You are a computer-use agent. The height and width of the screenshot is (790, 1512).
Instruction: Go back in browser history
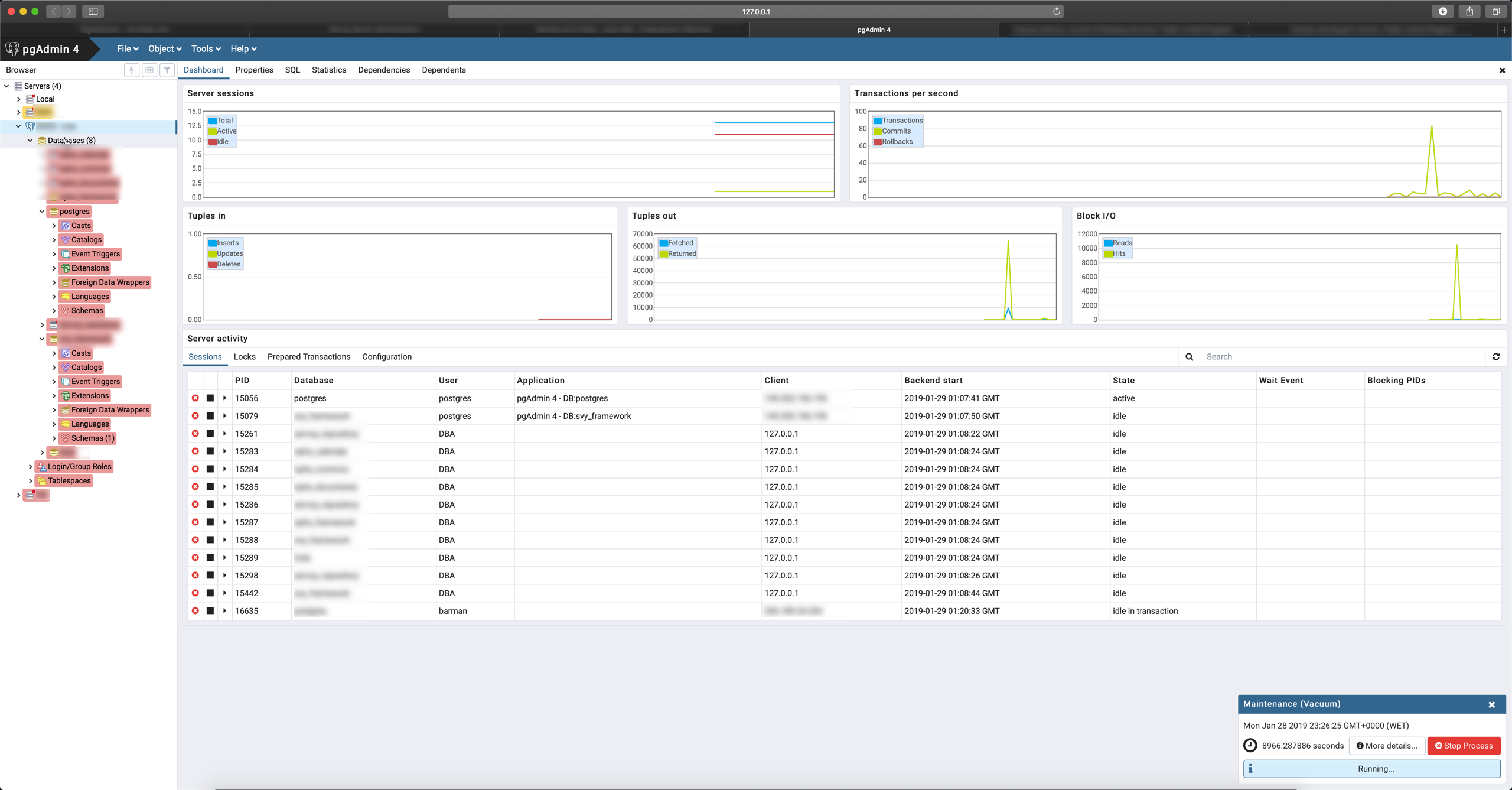(x=54, y=11)
